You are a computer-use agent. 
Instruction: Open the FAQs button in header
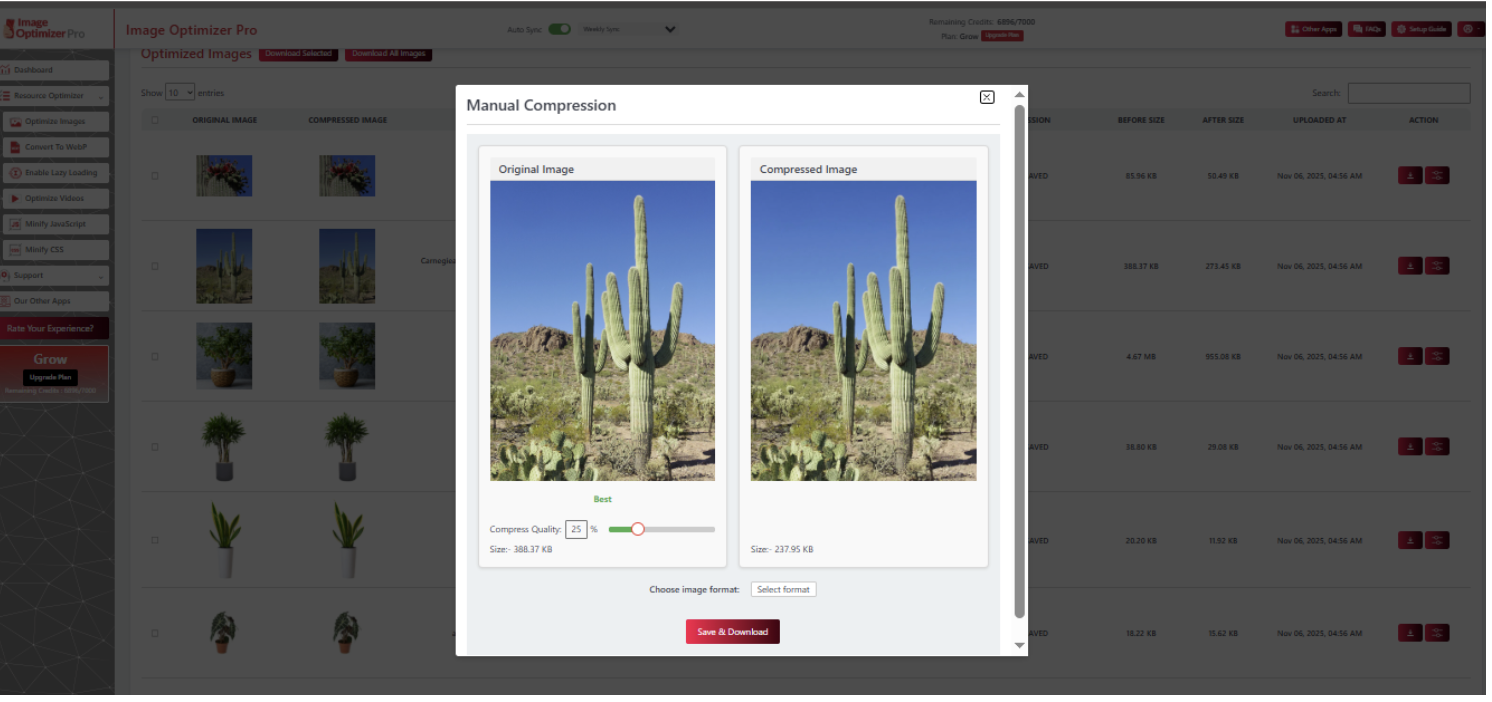[1366, 29]
